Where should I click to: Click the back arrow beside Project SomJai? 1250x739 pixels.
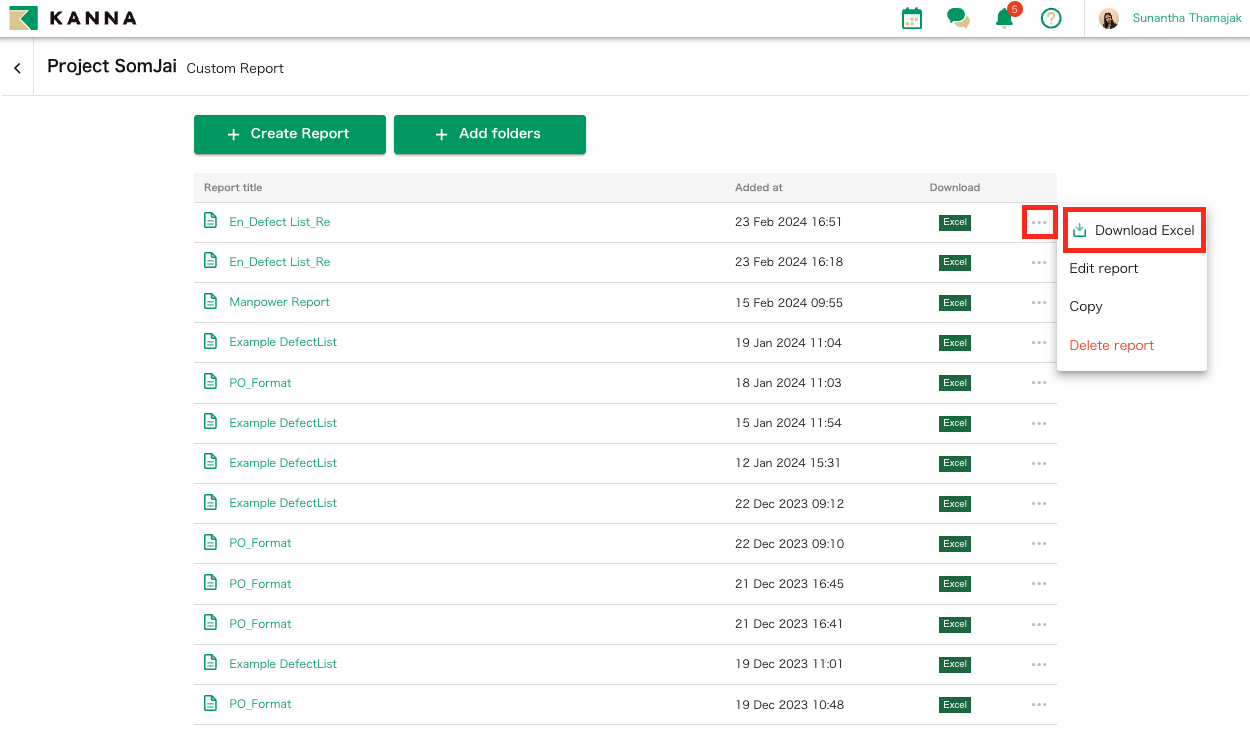point(17,67)
